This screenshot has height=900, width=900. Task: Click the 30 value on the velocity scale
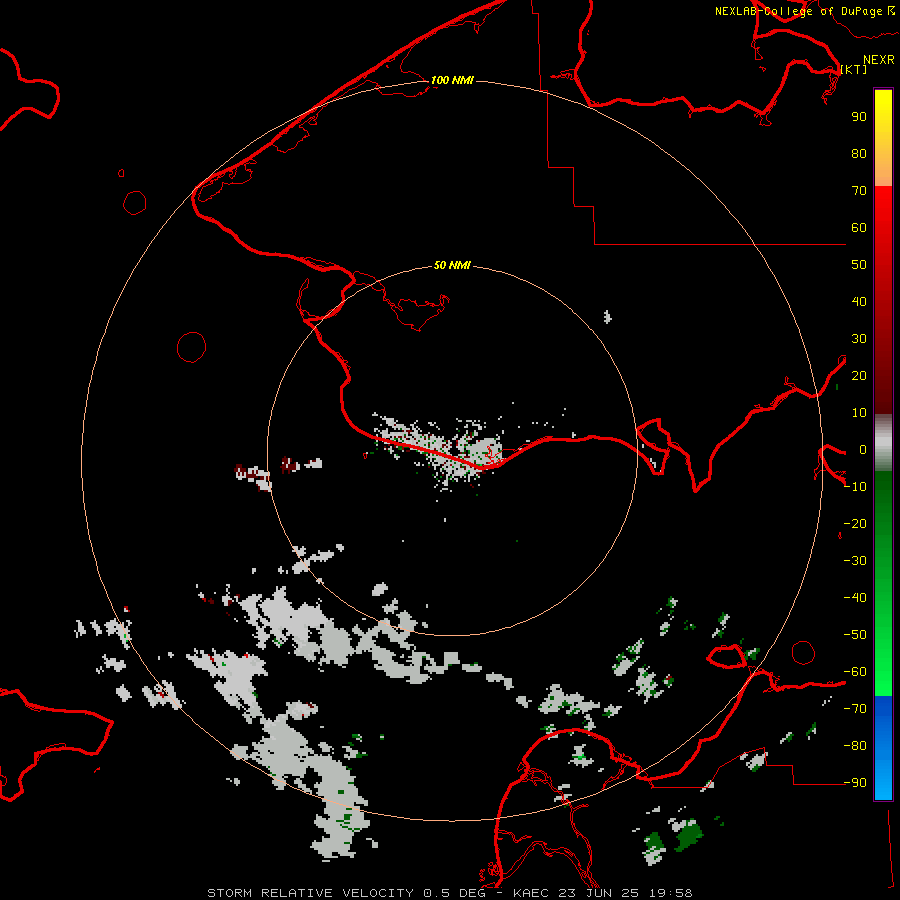click(859, 339)
